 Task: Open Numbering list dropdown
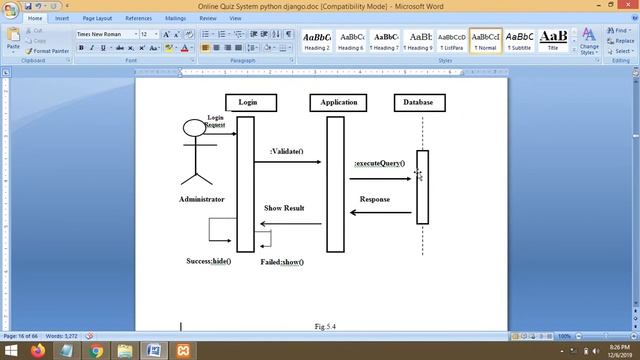[x=229, y=34]
